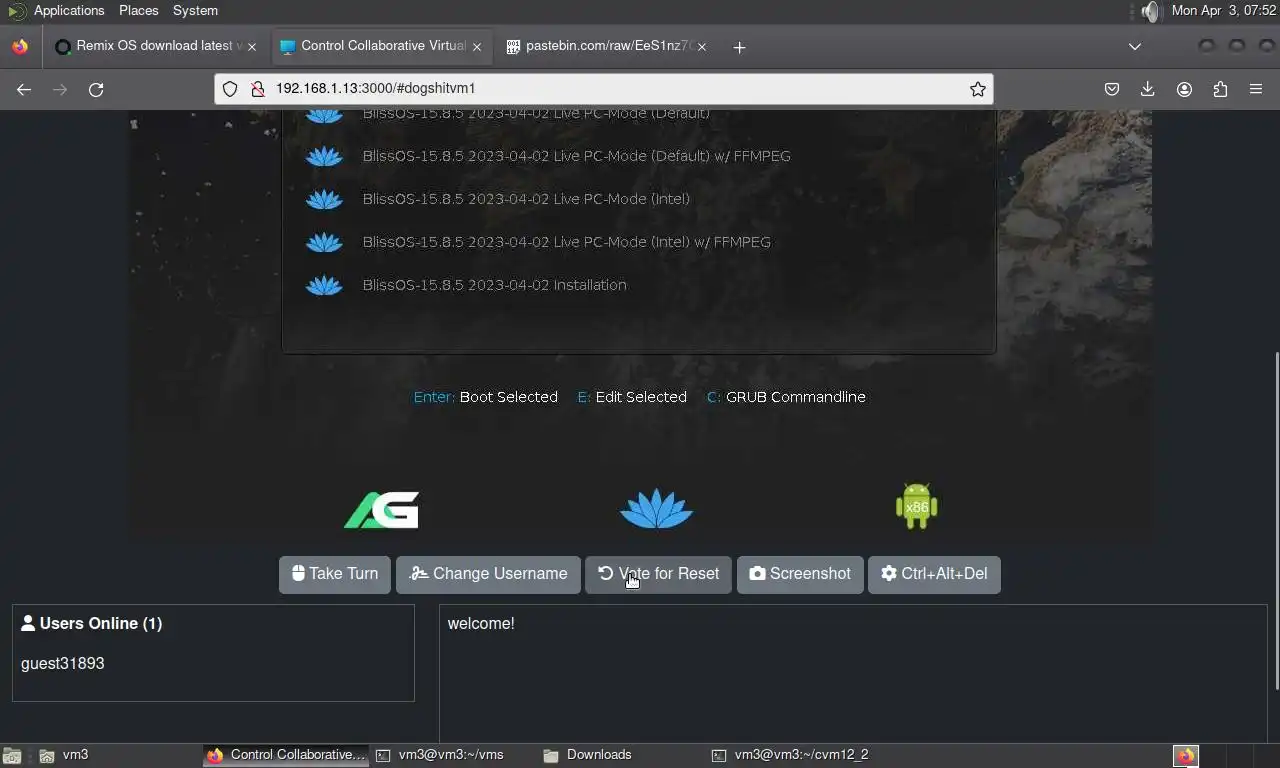This screenshot has height=768, width=1280.
Task: Click the page vertical scrollbar
Action: [1276, 520]
